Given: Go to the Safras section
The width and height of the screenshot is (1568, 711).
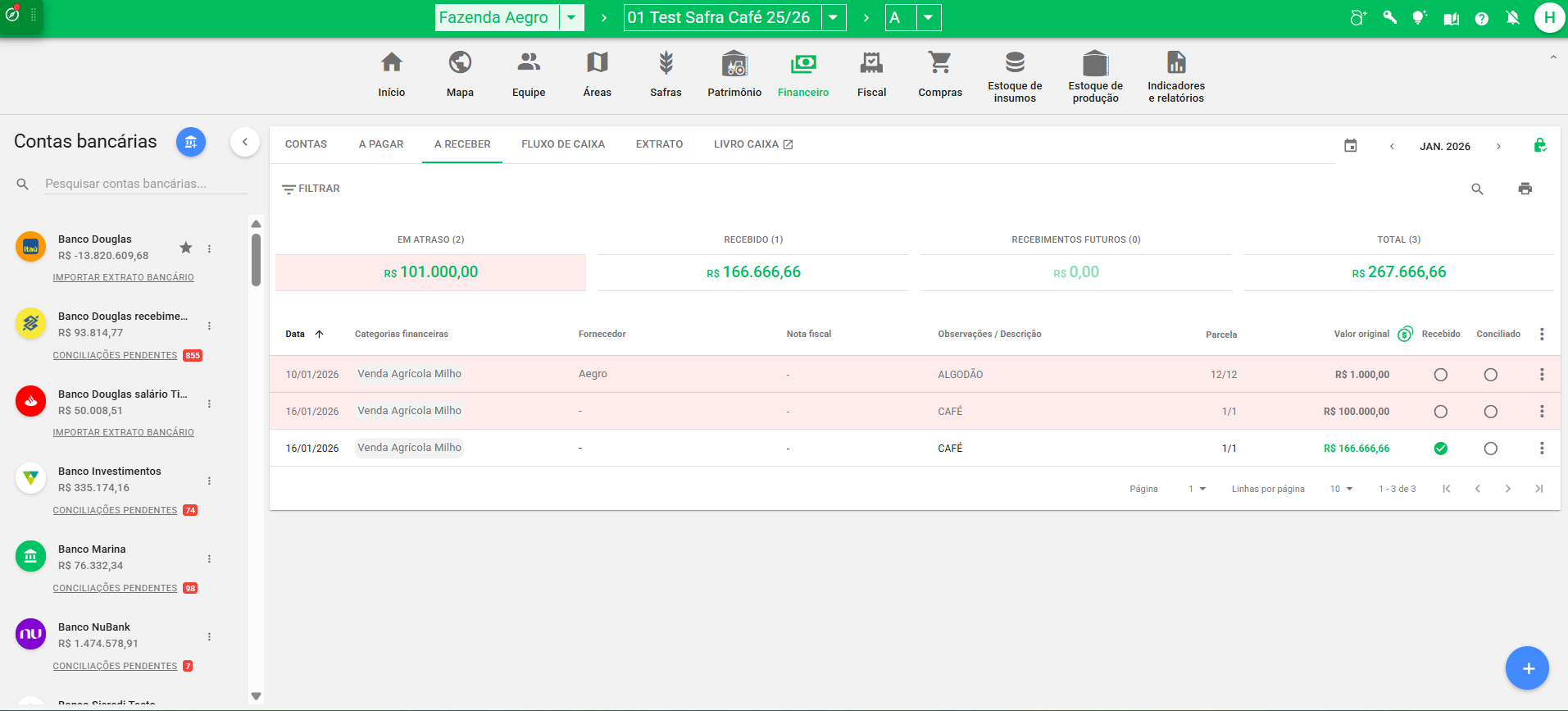Looking at the screenshot, I should click(665, 74).
